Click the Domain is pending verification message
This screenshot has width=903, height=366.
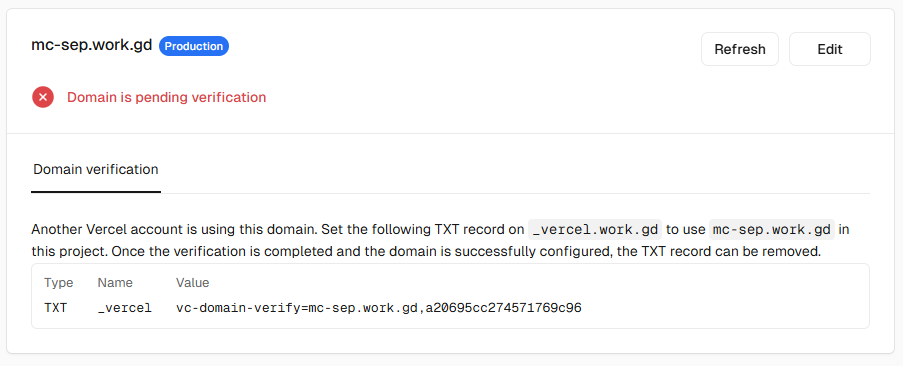pyautogui.click(x=166, y=97)
